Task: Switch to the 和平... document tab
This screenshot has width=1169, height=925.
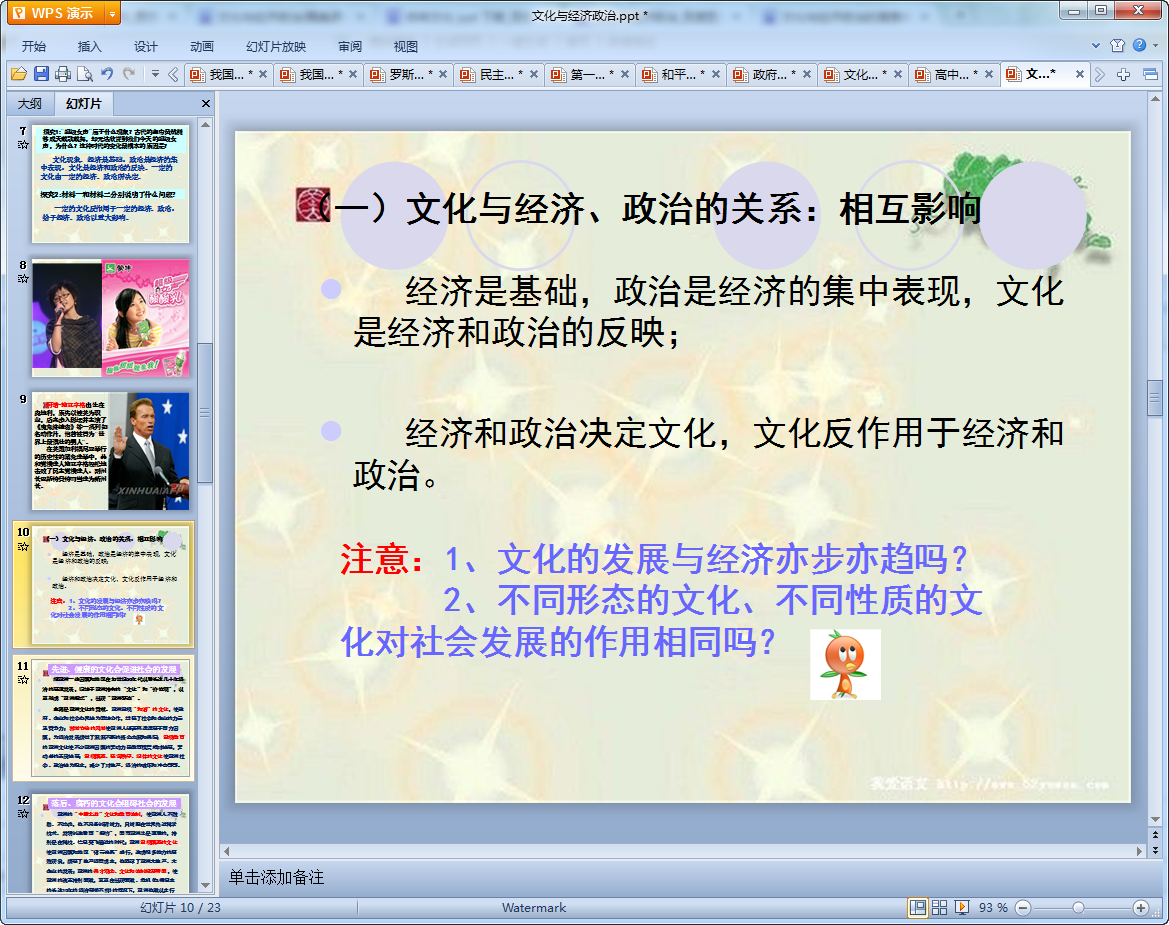Action: tap(679, 75)
